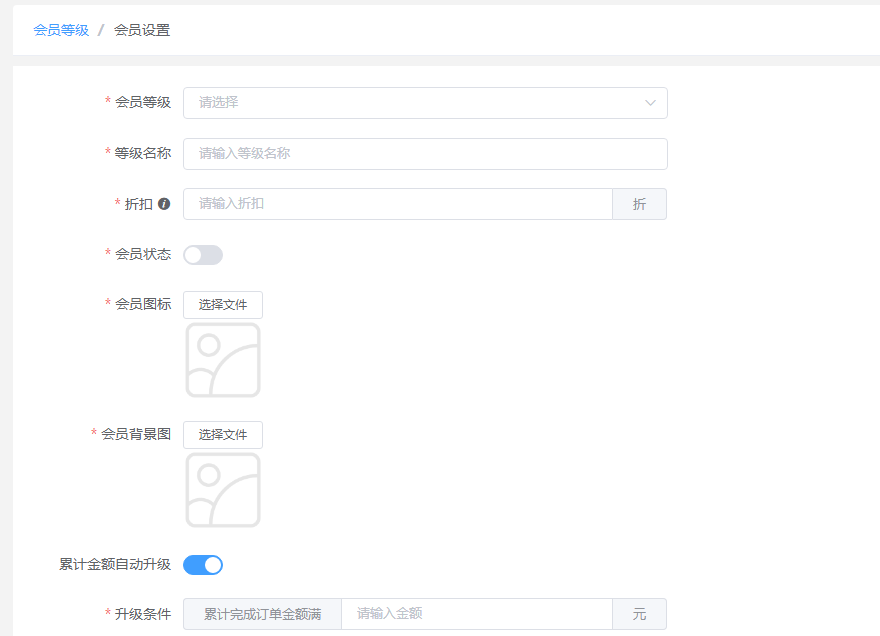The height and width of the screenshot is (636, 880).
Task: Open the 会员等级 breadcrumb link
Action: click(61, 30)
